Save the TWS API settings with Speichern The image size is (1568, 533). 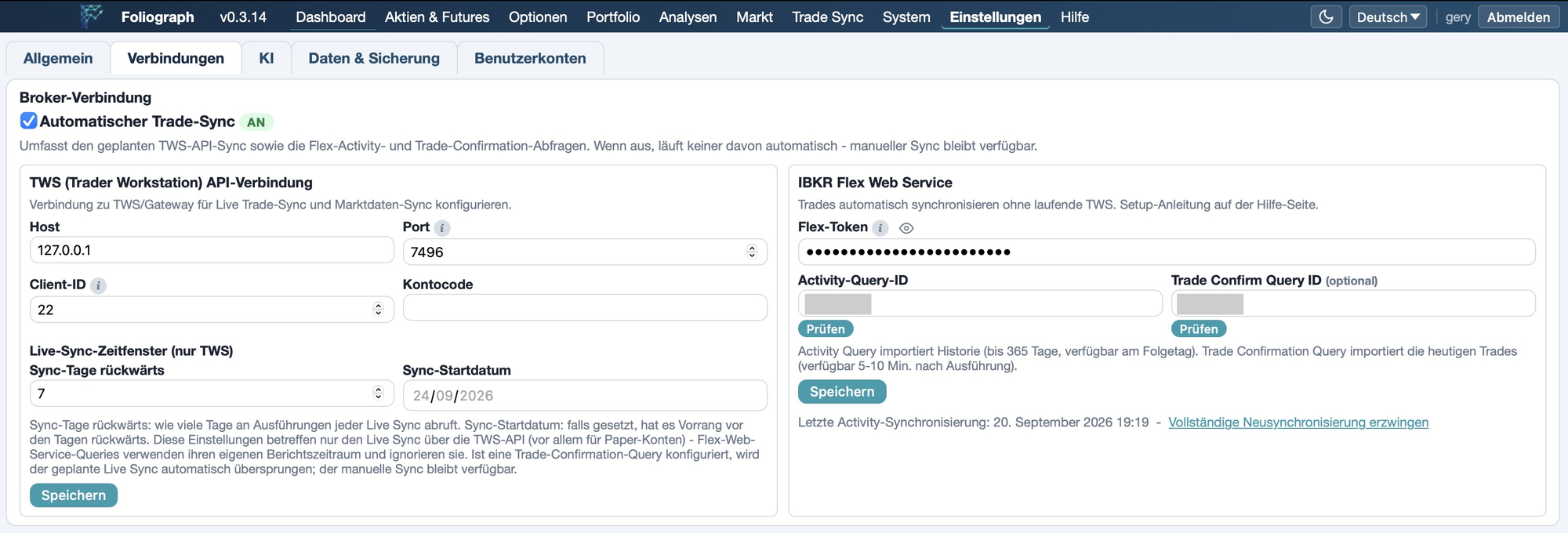coord(74,495)
